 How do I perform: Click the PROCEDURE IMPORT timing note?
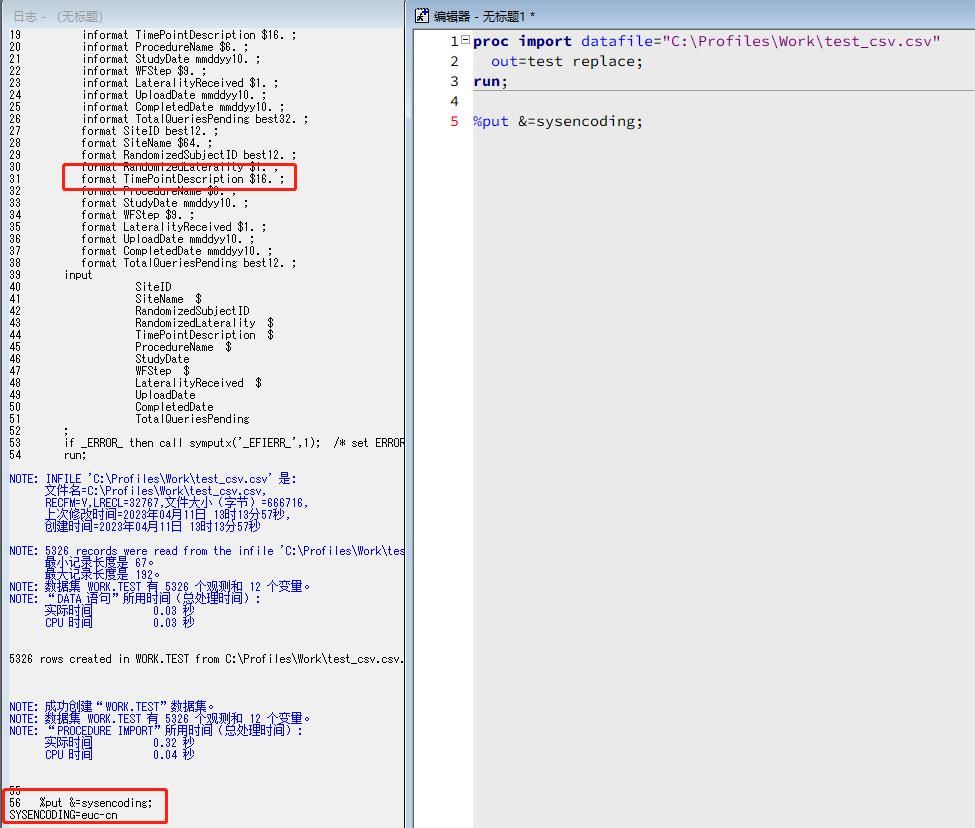point(130,730)
